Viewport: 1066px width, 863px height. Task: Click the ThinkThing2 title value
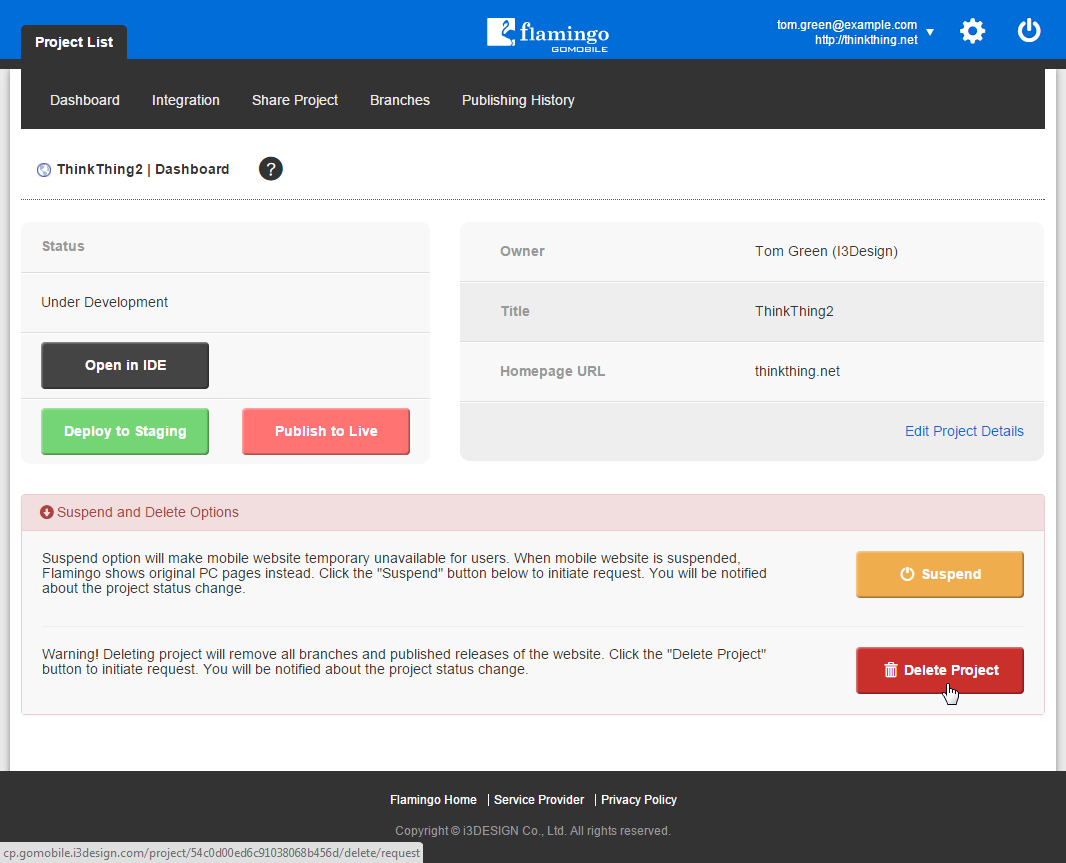coord(794,311)
